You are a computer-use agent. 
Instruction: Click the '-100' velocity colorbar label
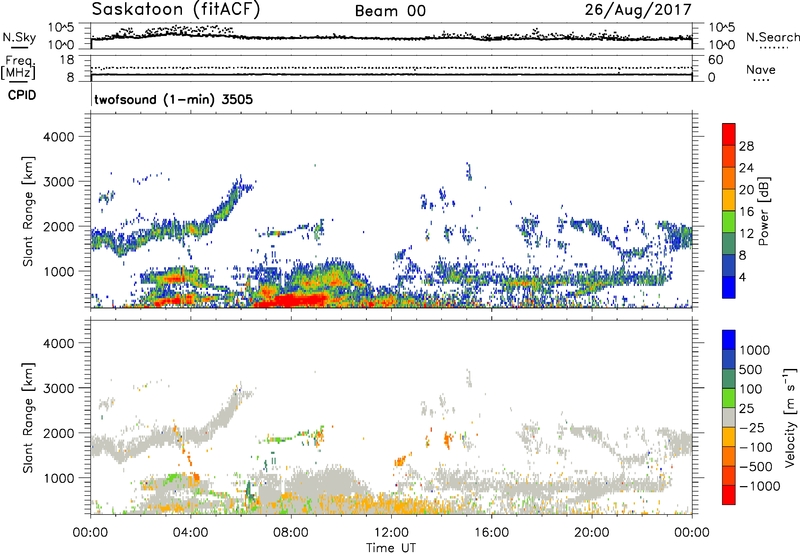coord(756,447)
